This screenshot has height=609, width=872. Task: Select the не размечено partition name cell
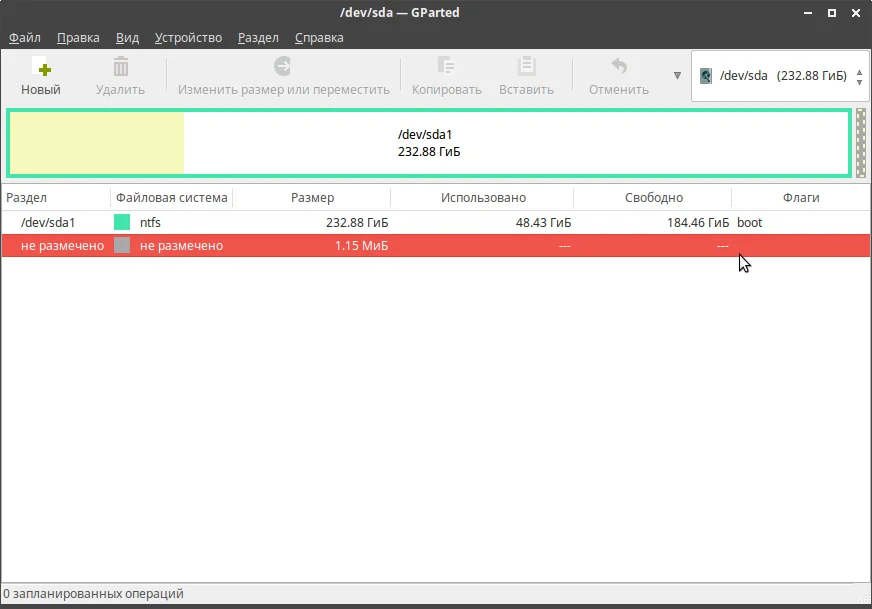(x=62, y=246)
